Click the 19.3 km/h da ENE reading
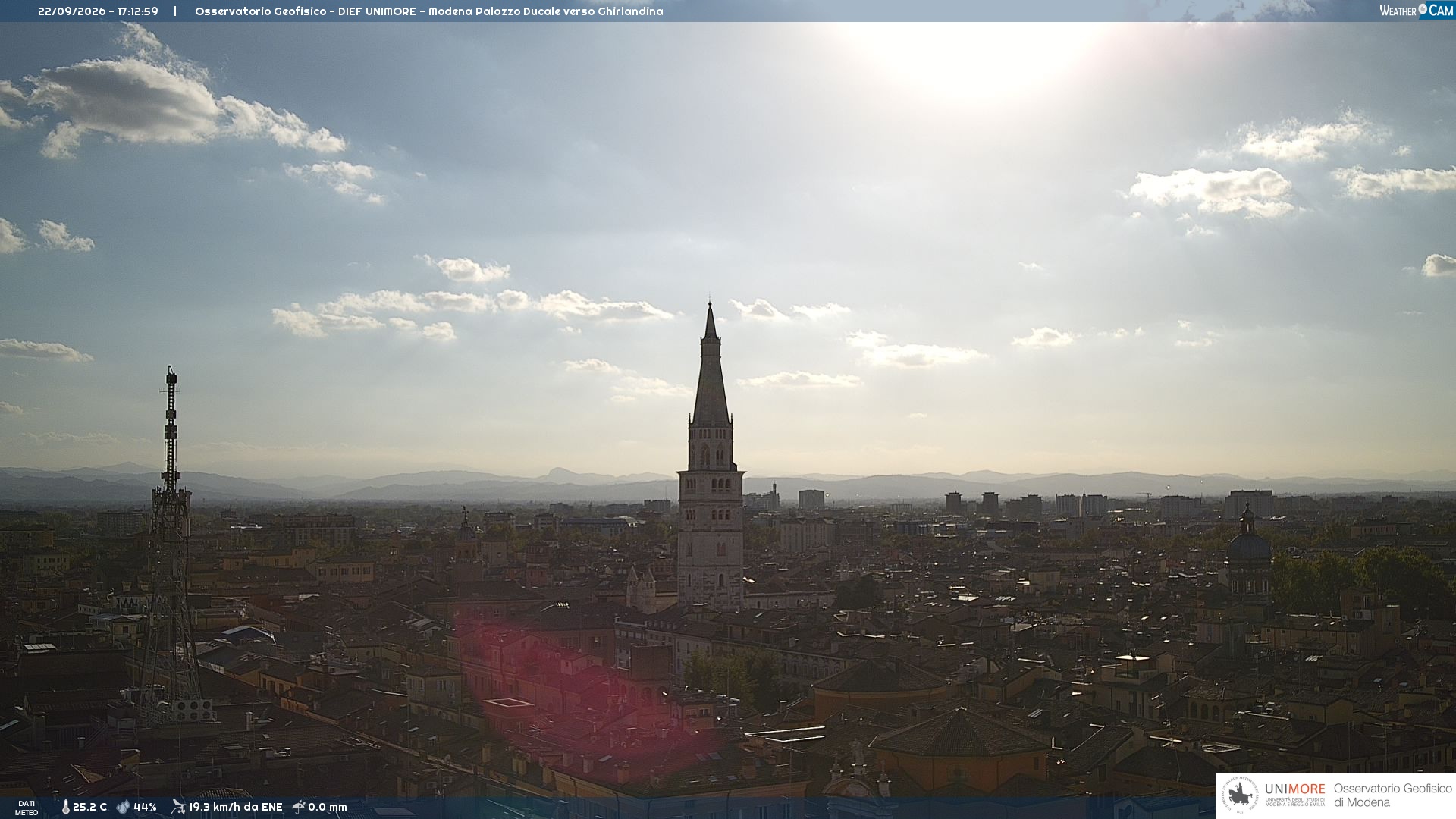 pyautogui.click(x=235, y=807)
